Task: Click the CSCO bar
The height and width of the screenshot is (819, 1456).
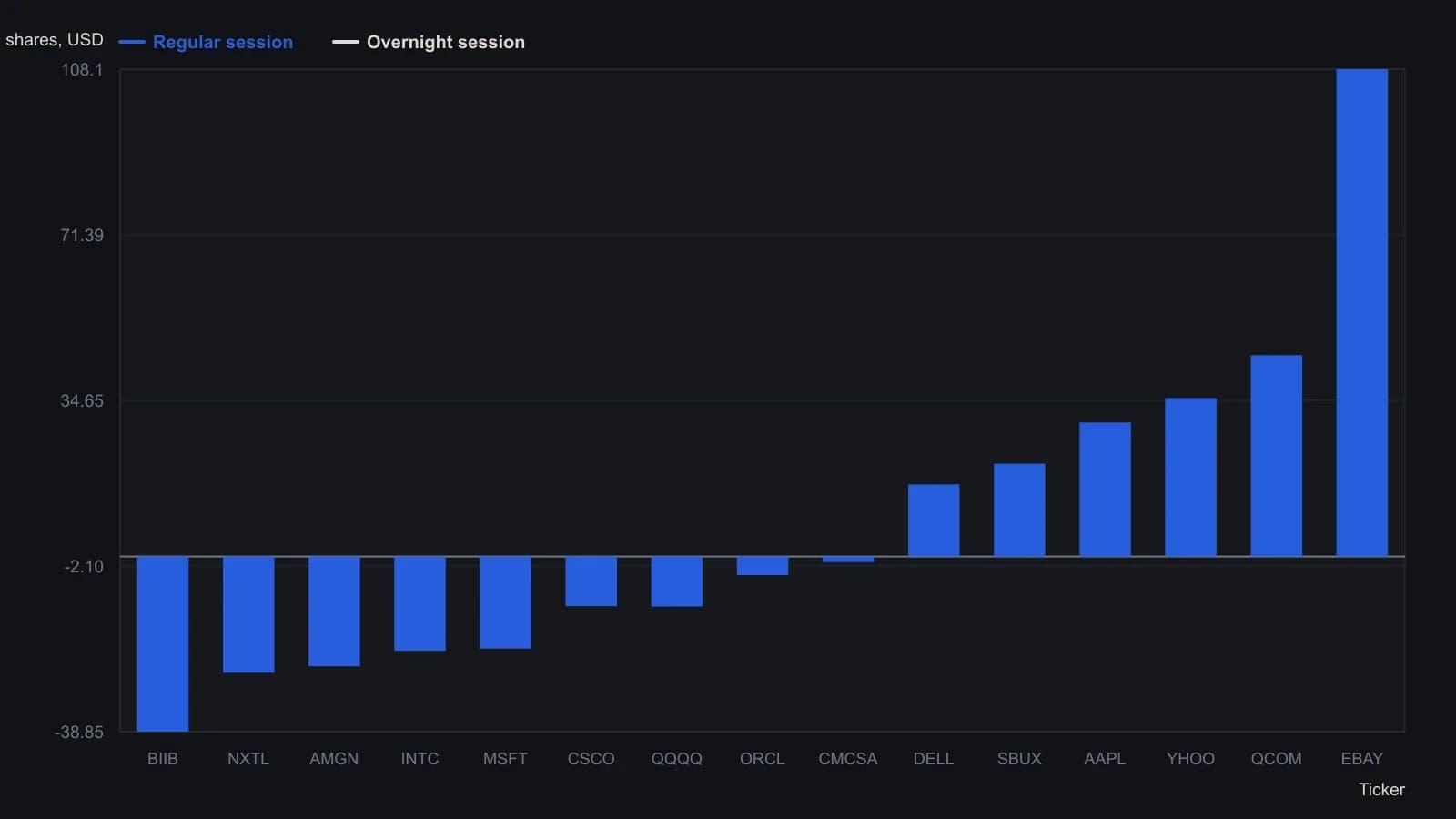Action: 591,581
